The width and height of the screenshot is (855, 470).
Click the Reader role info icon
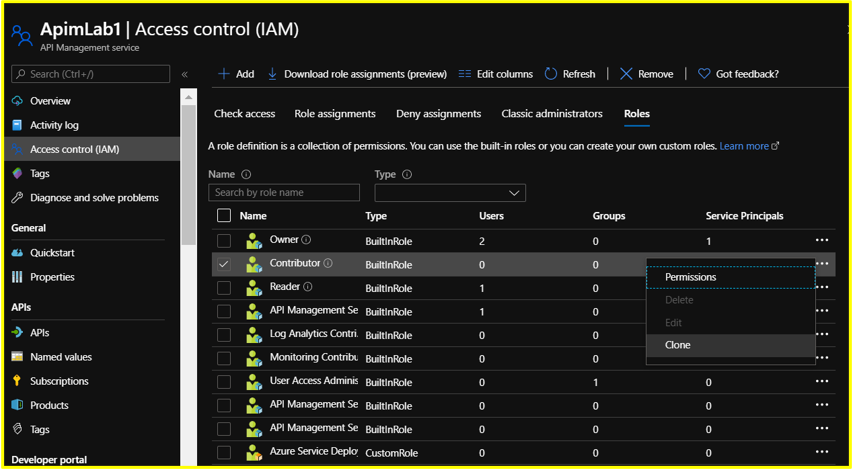coord(308,287)
